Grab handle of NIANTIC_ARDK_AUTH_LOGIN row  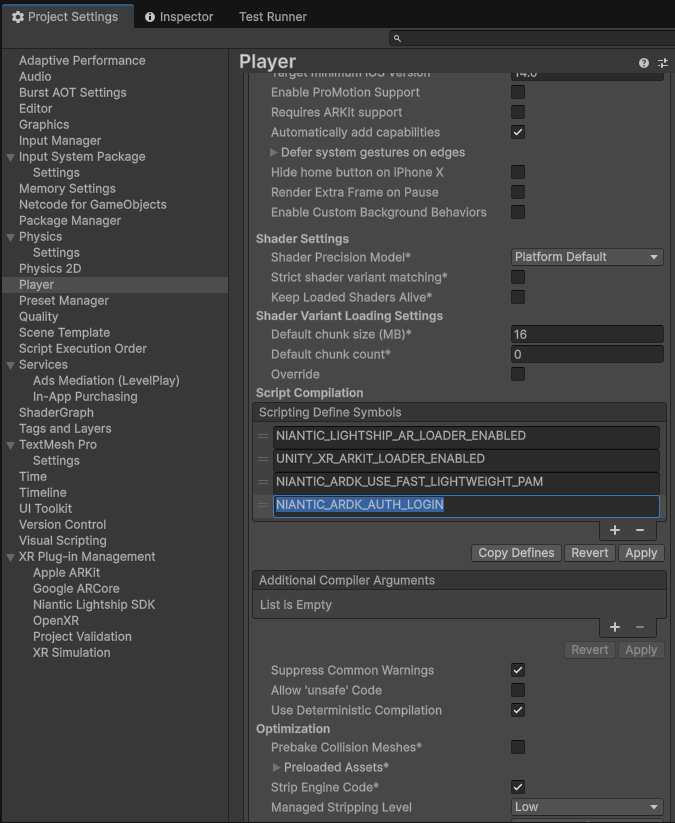263,505
